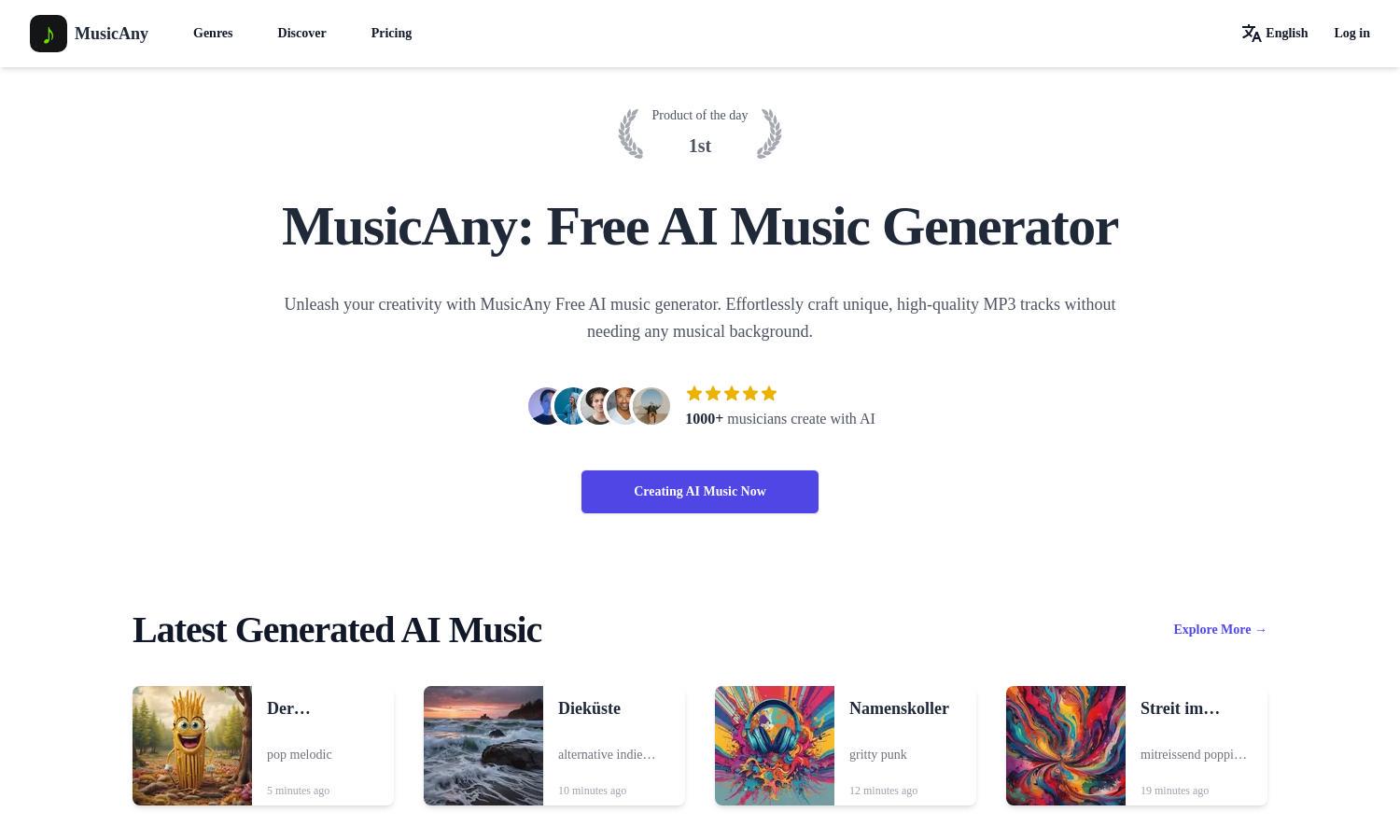The width and height of the screenshot is (1400, 840).
Task: Open the rocky coast Dieküste thumbnail
Action: coord(483,746)
